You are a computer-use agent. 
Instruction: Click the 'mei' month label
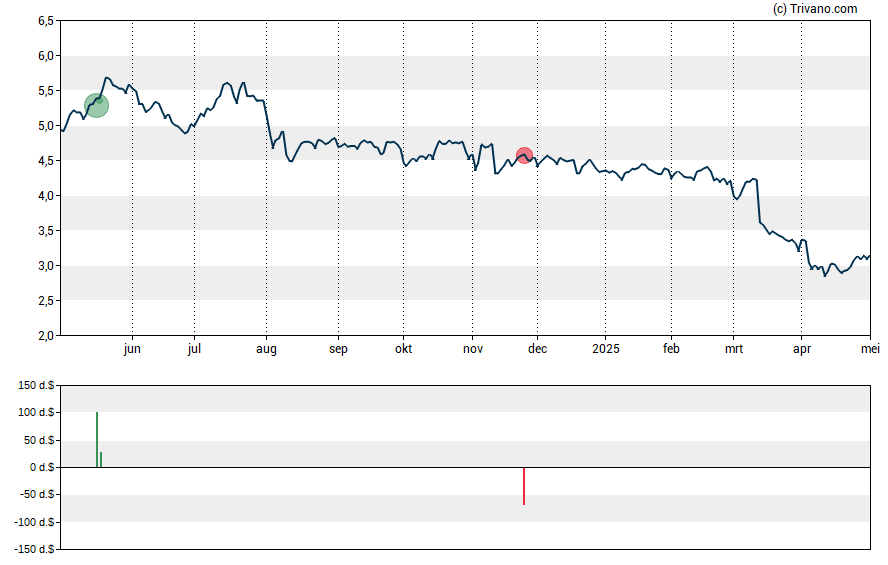click(x=870, y=349)
